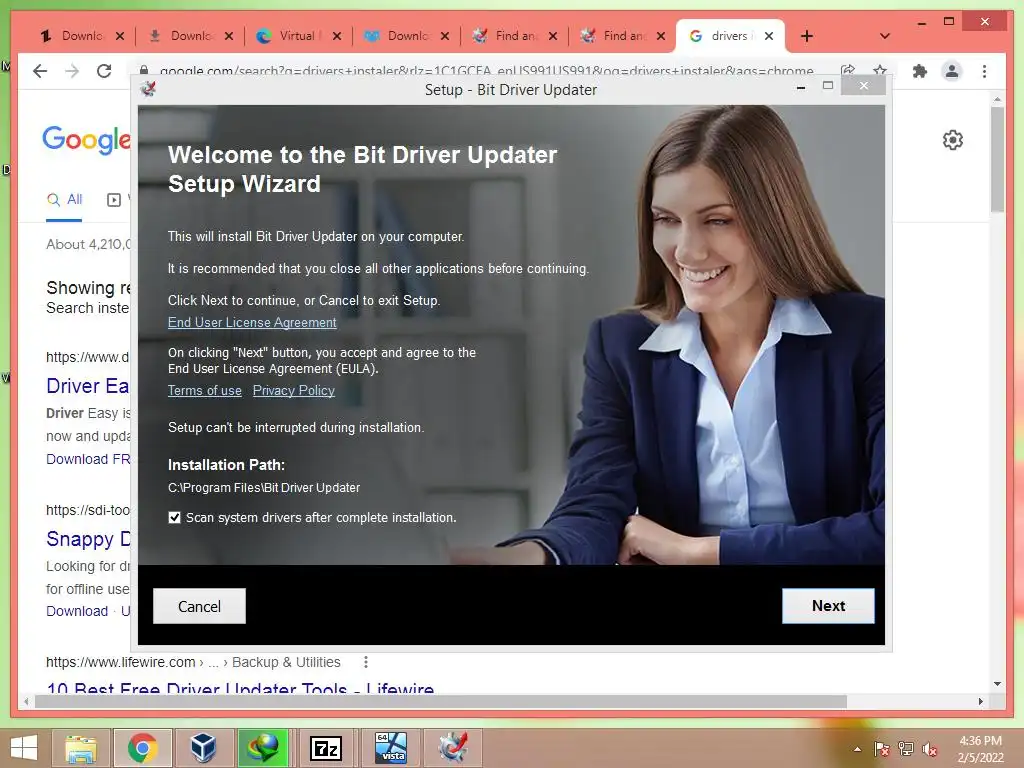Select the Videos search filter icon
Screen dimensions: 1024x768
pyautogui.click(x=114, y=200)
